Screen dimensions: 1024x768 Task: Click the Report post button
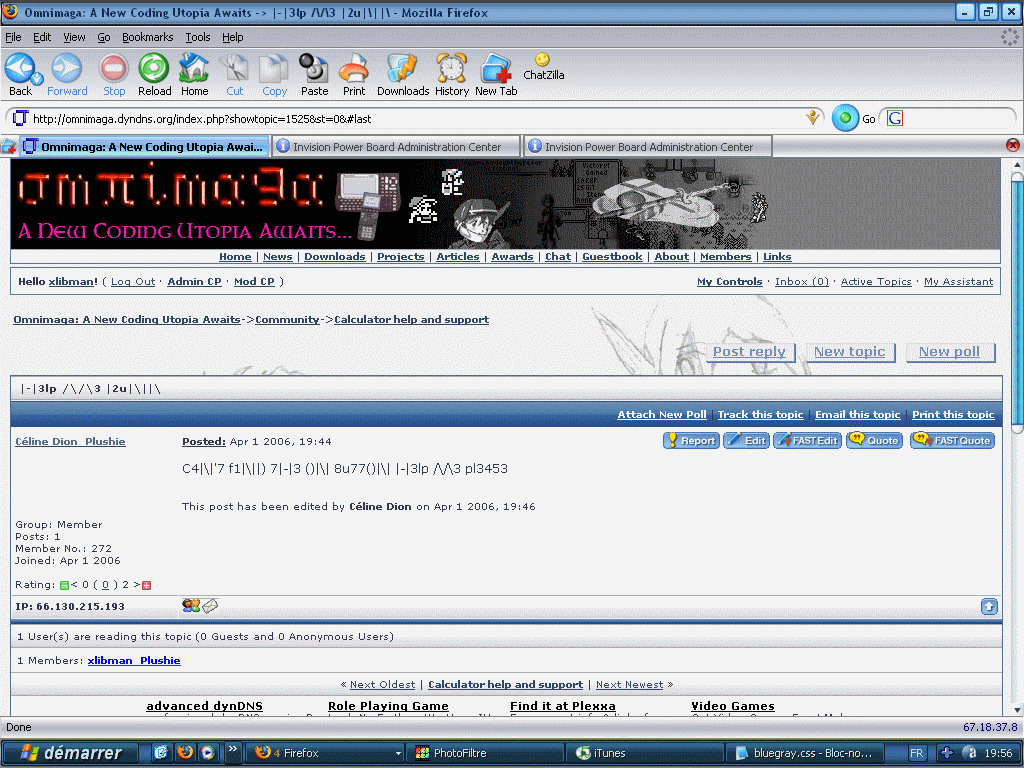click(691, 441)
